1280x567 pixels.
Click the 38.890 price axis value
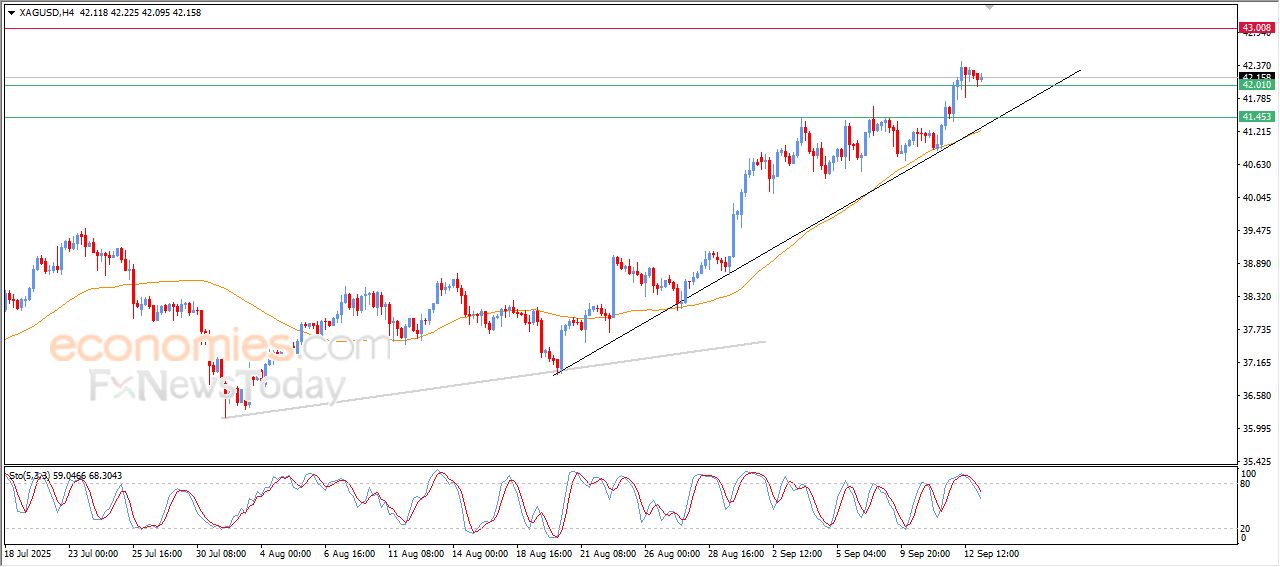(x=1256, y=263)
